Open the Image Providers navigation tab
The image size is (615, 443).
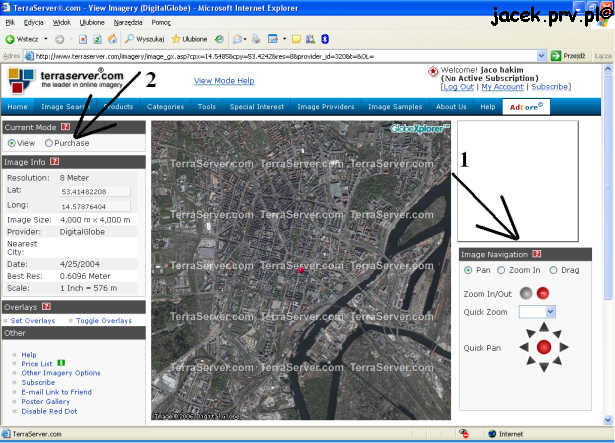pyautogui.click(x=326, y=107)
